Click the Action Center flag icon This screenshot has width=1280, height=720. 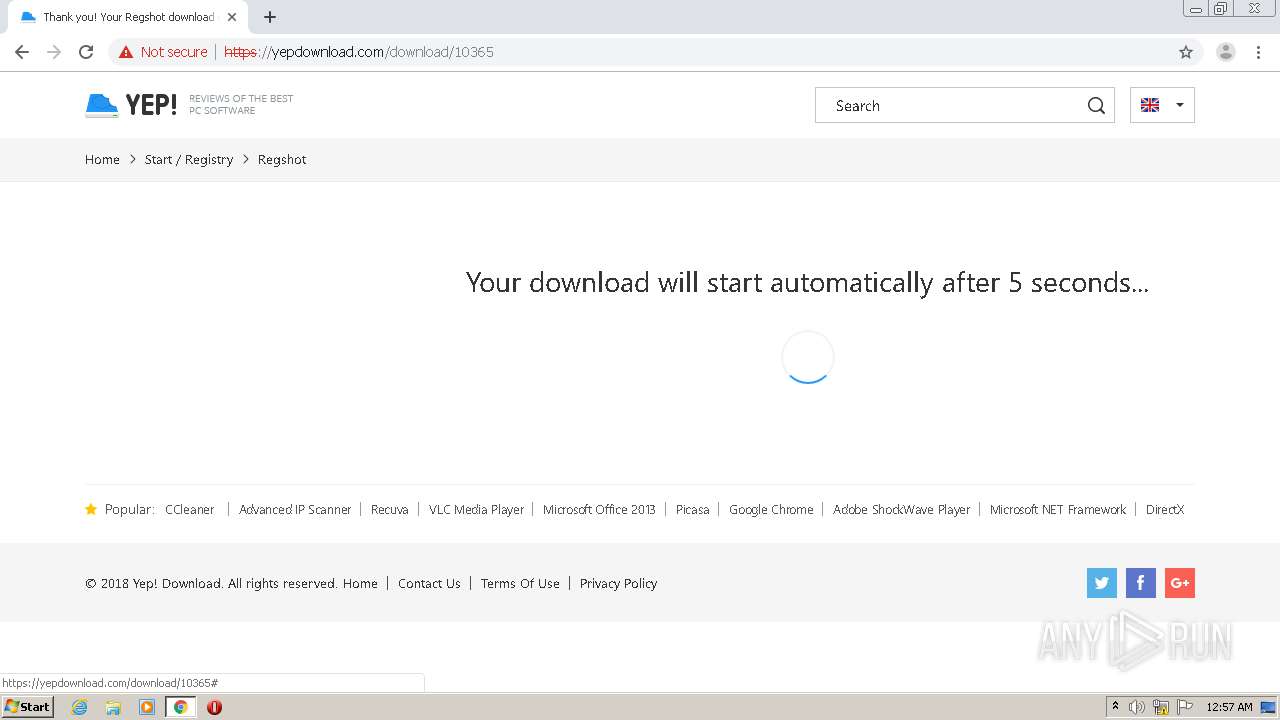tap(1185, 707)
